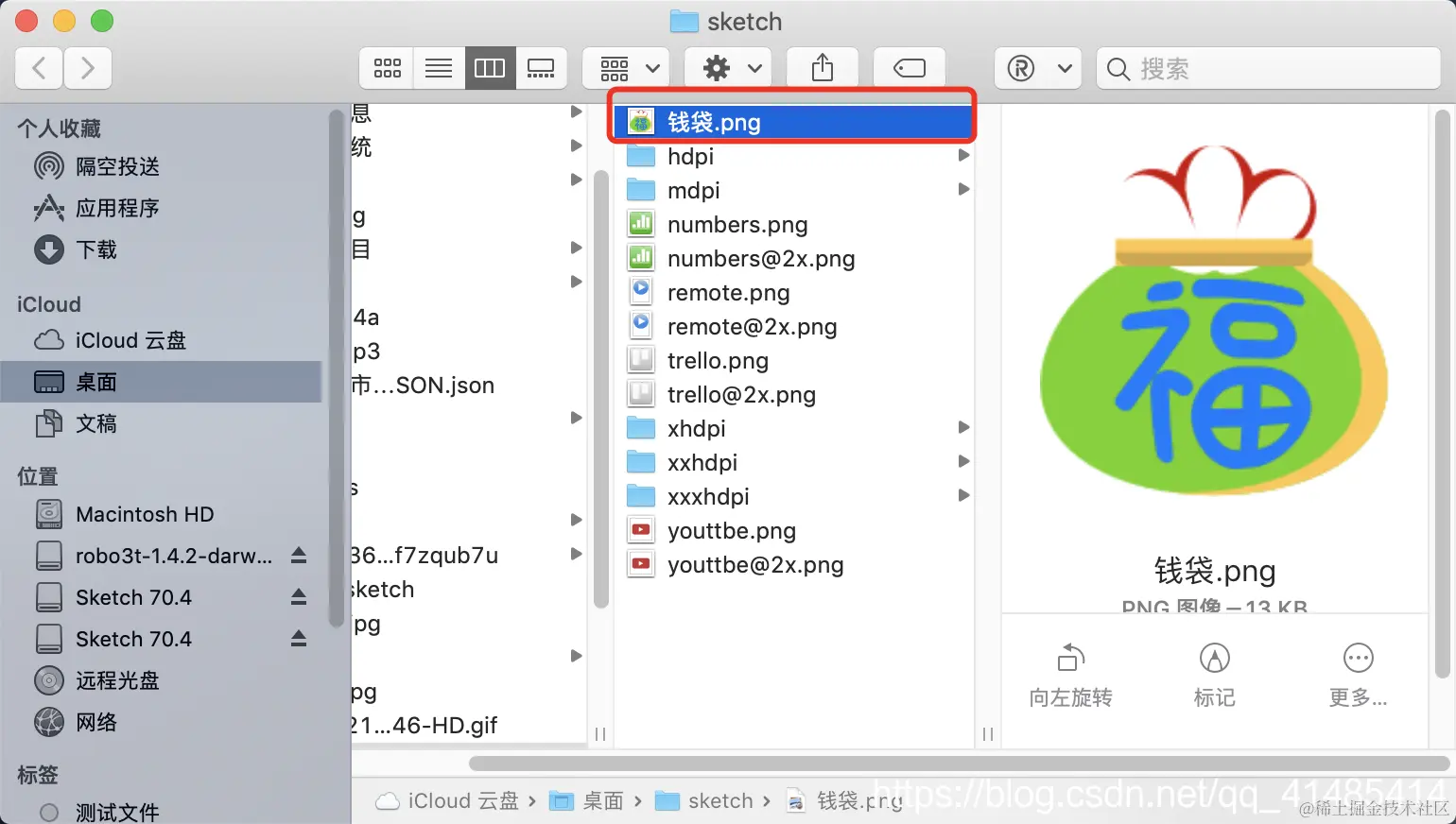
Task: Eject the robo3t-1.4.2 volume
Action: tap(299, 556)
